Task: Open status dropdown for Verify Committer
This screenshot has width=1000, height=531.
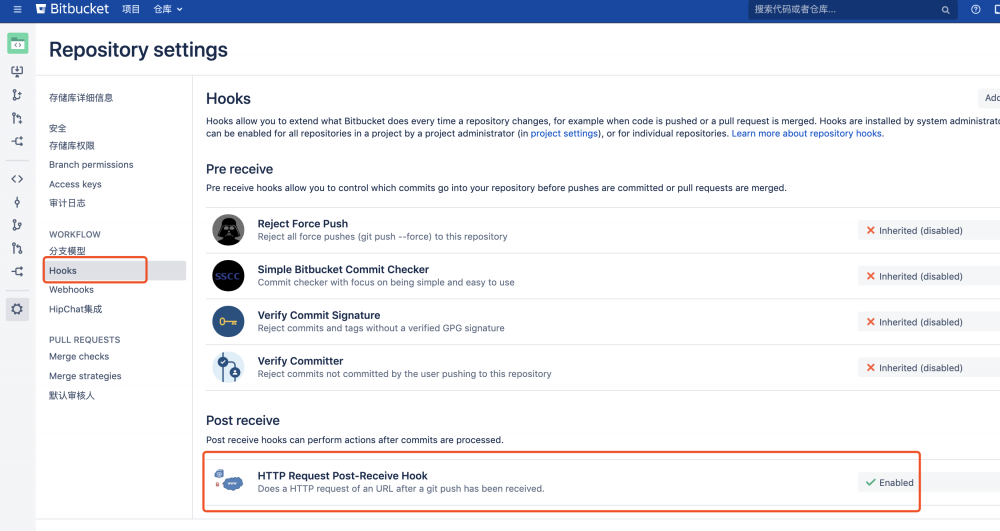Action: click(x=929, y=368)
